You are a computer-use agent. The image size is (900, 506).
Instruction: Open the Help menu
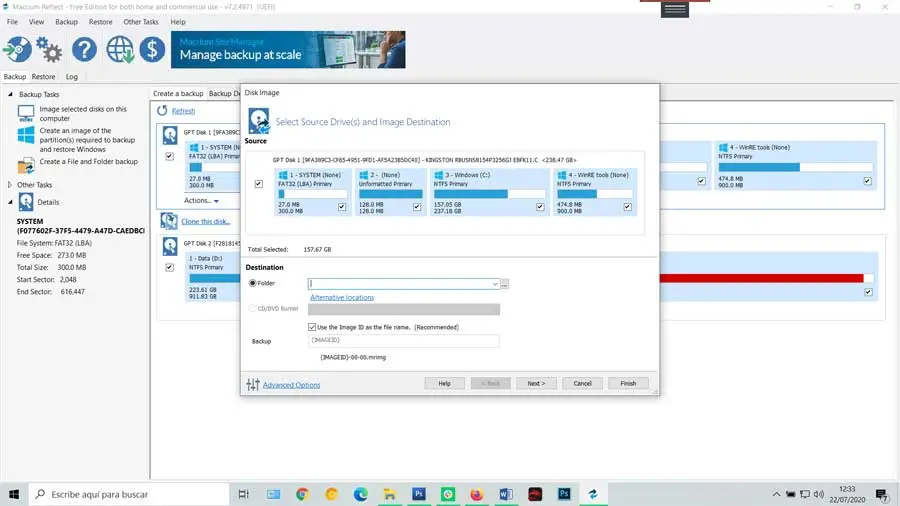pyautogui.click(x=178, y=22)
